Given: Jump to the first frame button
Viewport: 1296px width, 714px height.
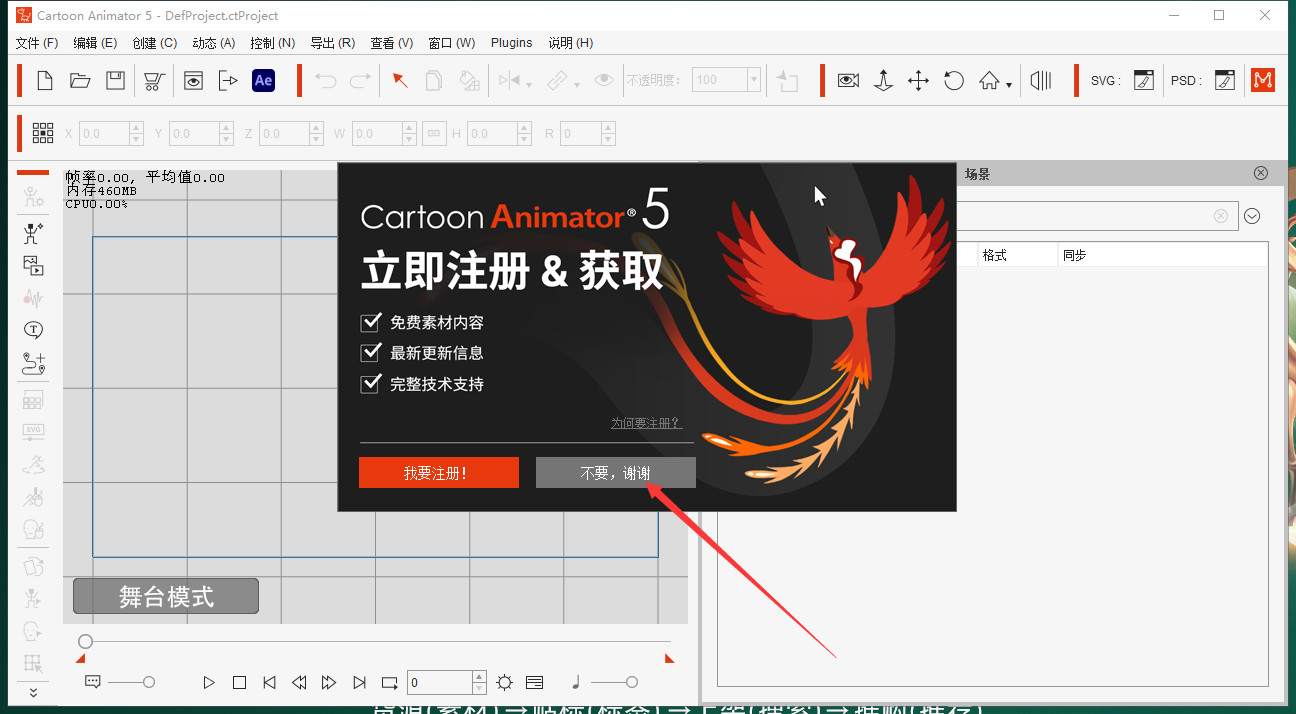Looking at the screenshot, I should pyautogui.click(x=269, y=683).
